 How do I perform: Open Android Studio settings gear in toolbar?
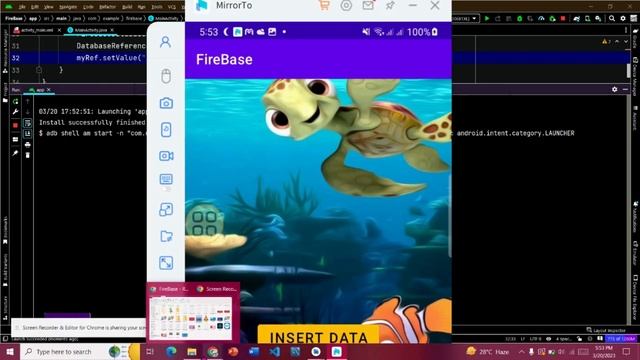coord(623,18)
